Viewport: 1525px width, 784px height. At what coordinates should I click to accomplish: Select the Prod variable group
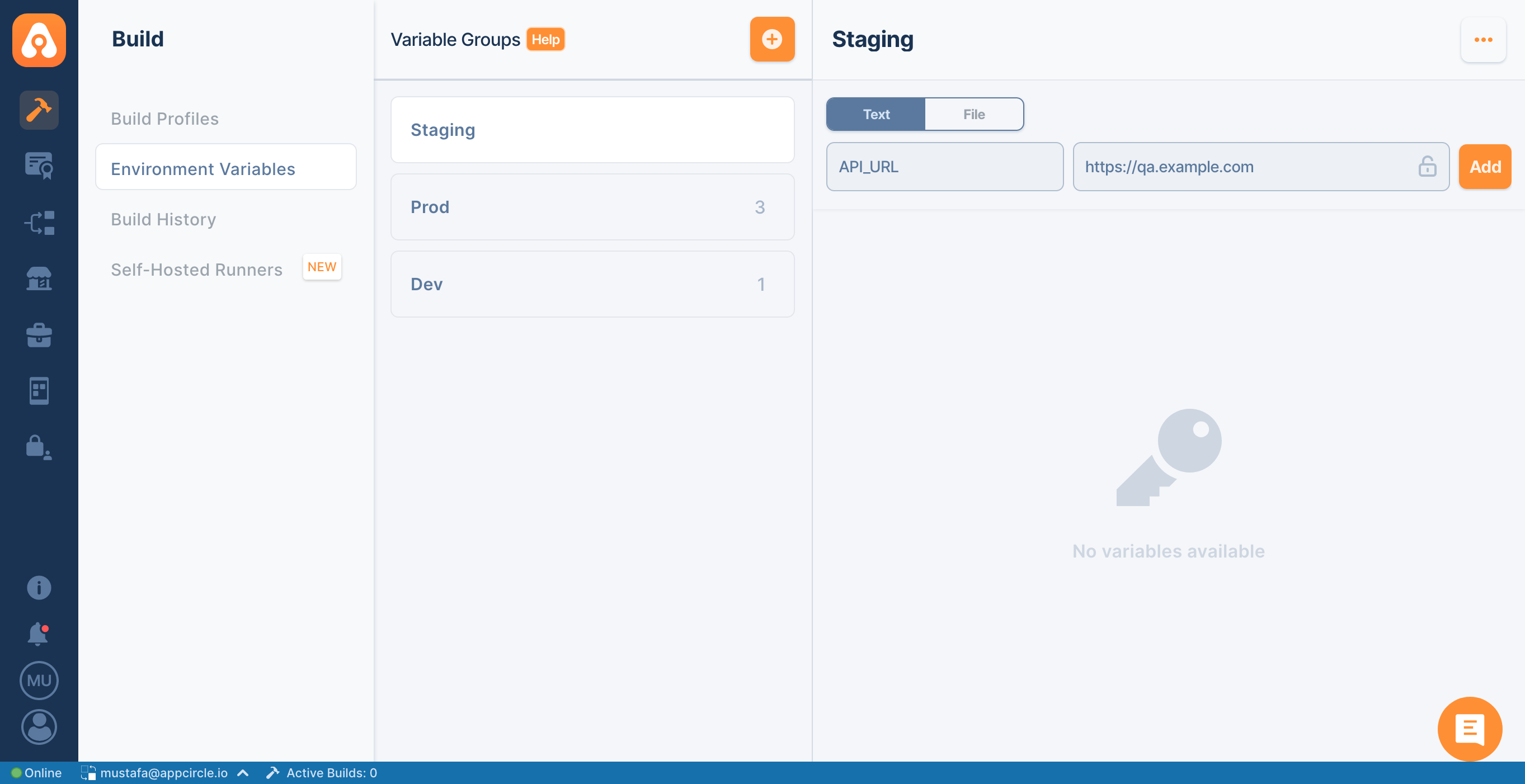[x=592, y=206]
